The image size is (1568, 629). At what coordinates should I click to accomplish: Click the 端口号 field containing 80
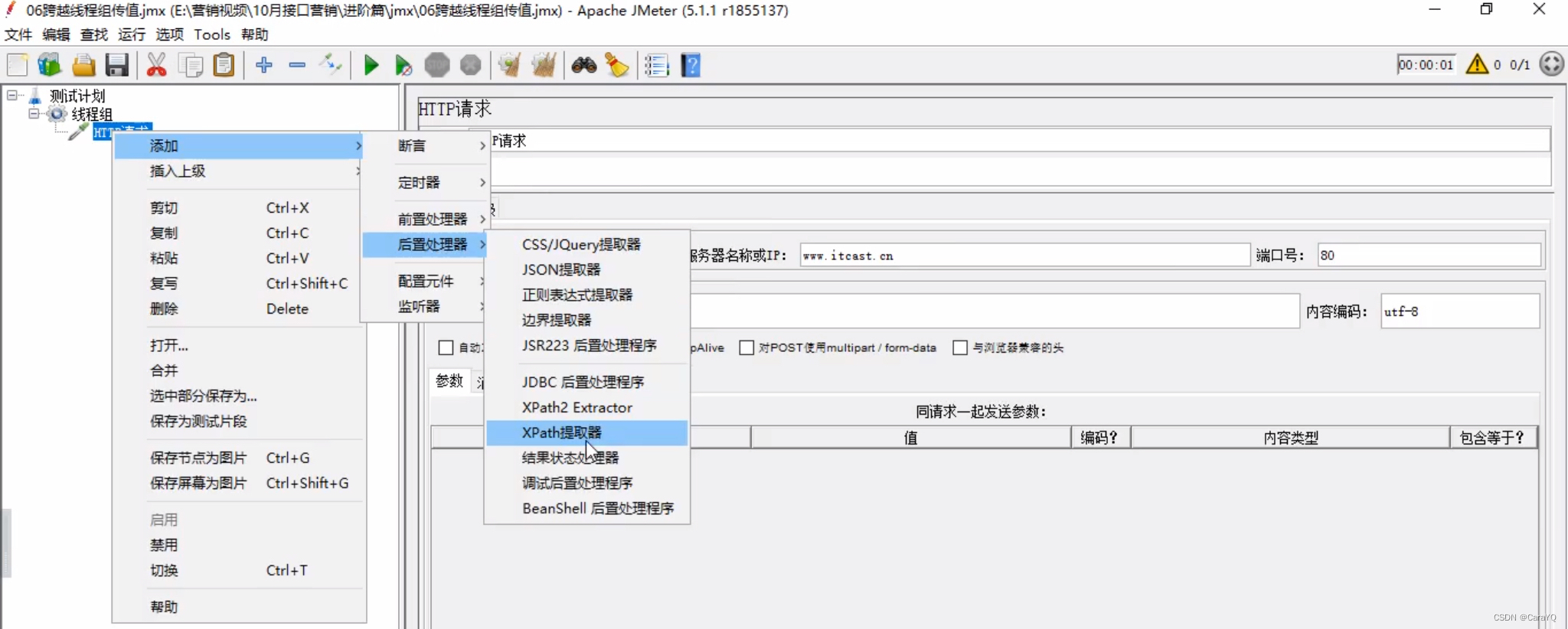pos(1429,256)
